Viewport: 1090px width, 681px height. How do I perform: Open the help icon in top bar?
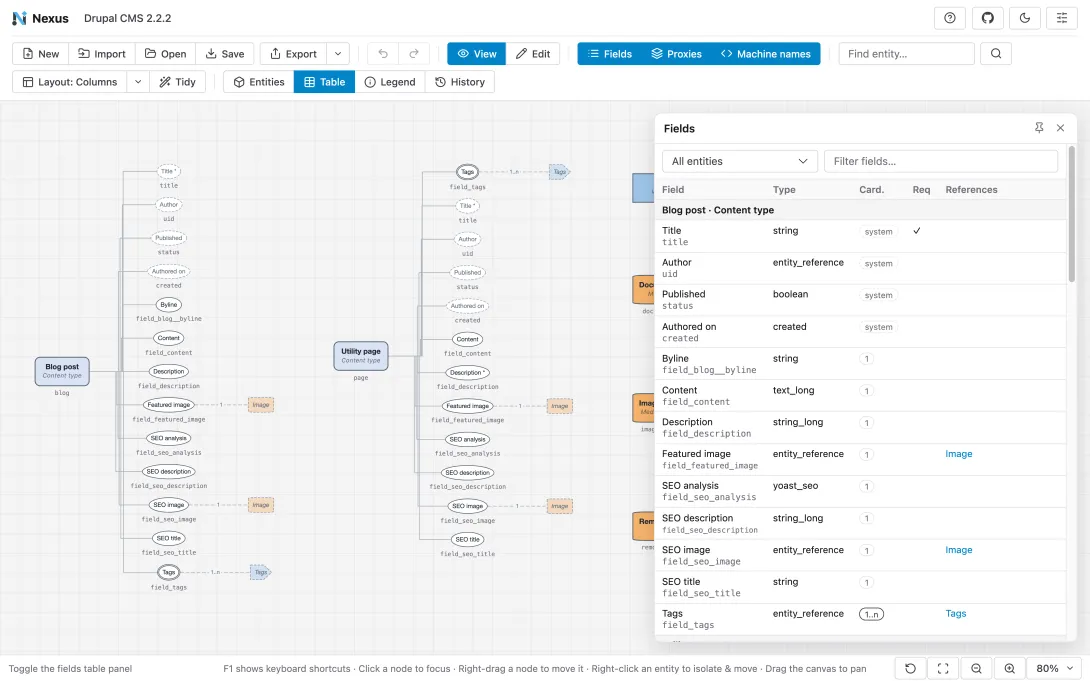(950, 18)
